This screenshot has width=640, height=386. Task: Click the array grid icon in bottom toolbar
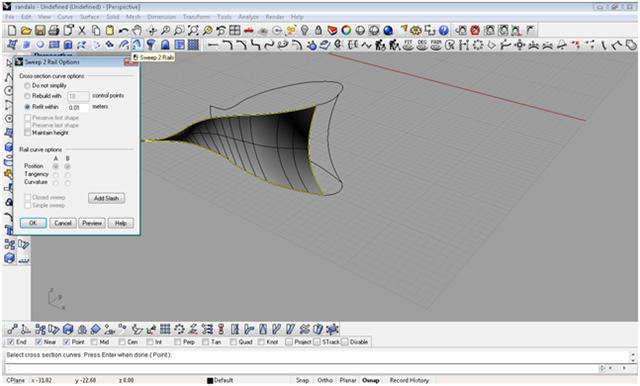tap(165, 329)
